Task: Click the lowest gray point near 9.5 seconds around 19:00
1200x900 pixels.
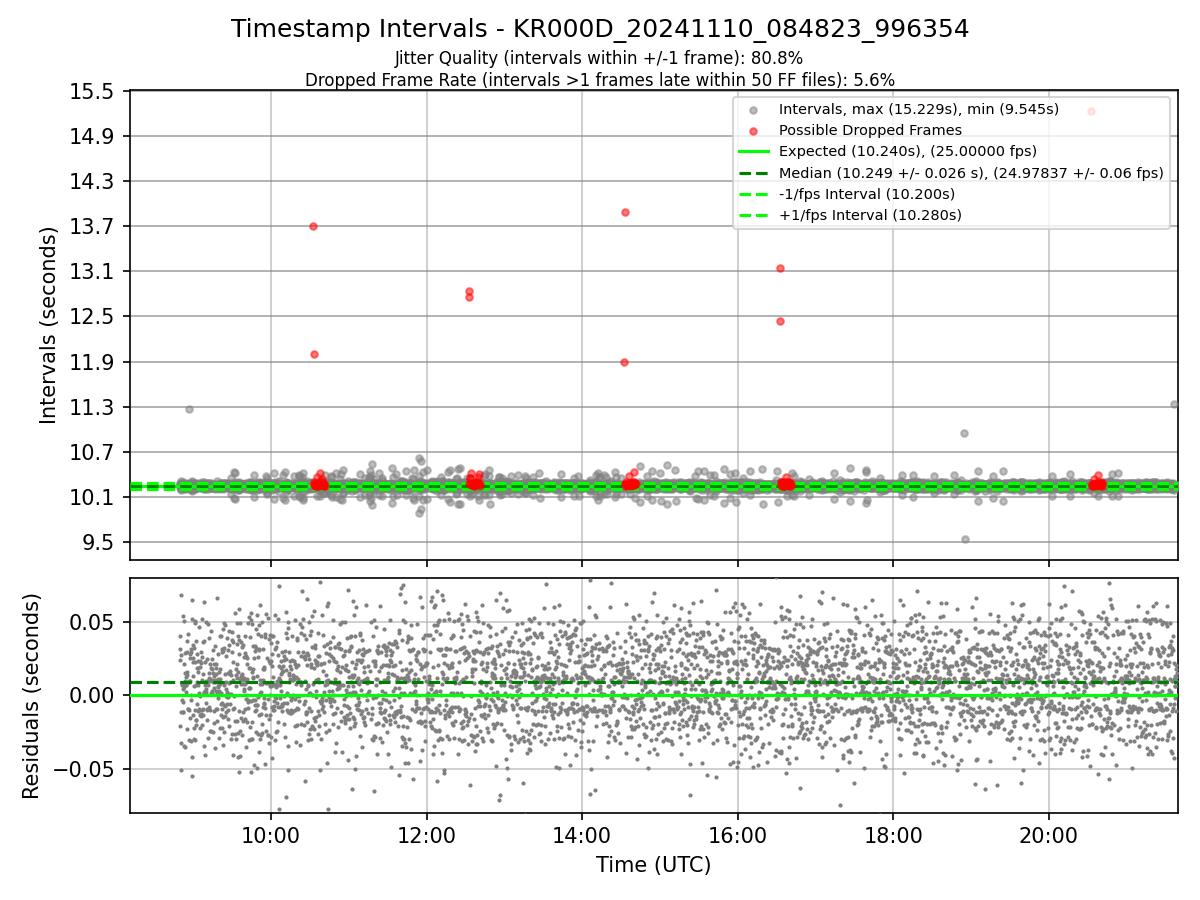Action: point(965,539)
